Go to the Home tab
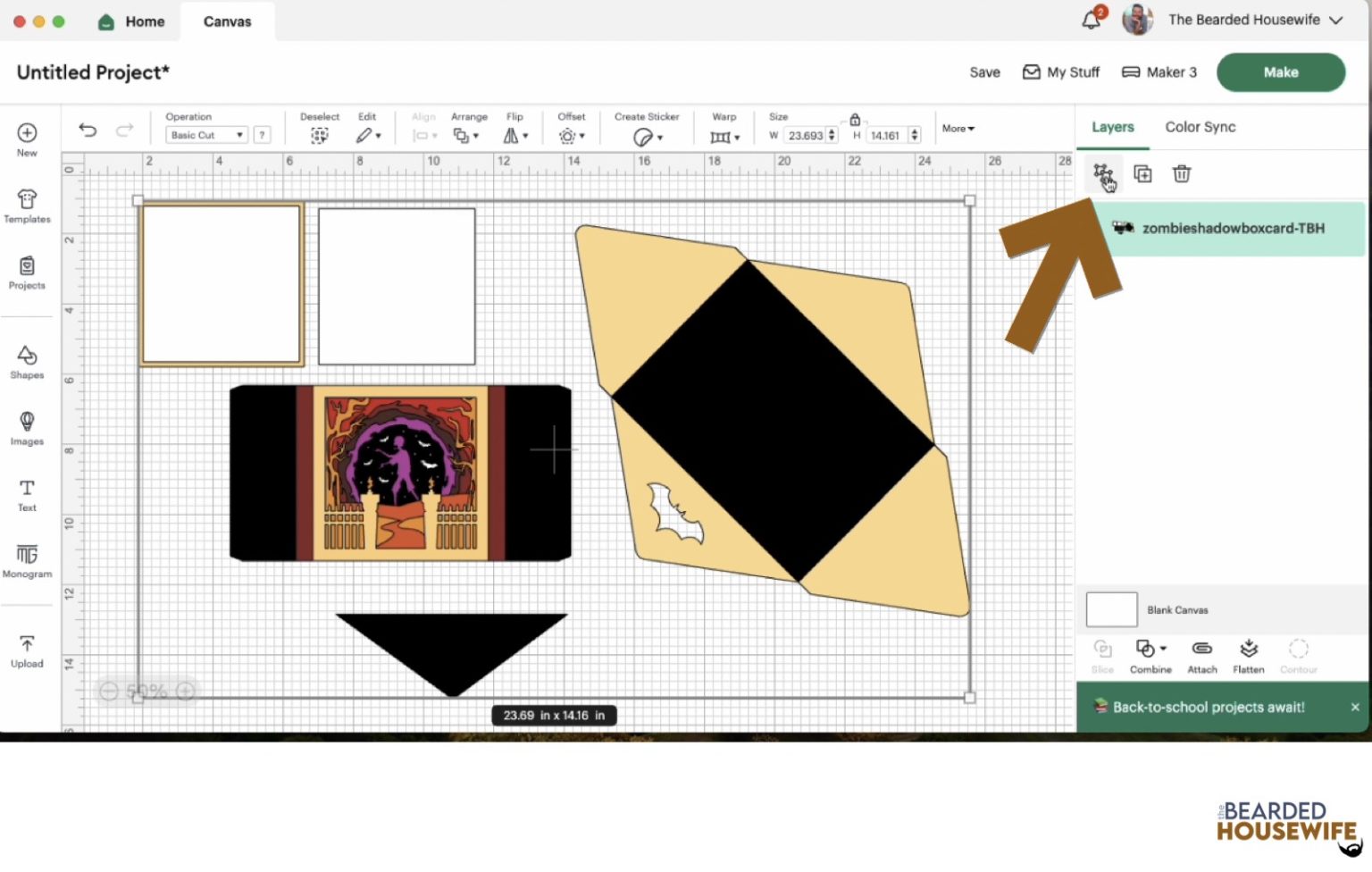This screenshot has width=1372, height=872. pos(132,21)
